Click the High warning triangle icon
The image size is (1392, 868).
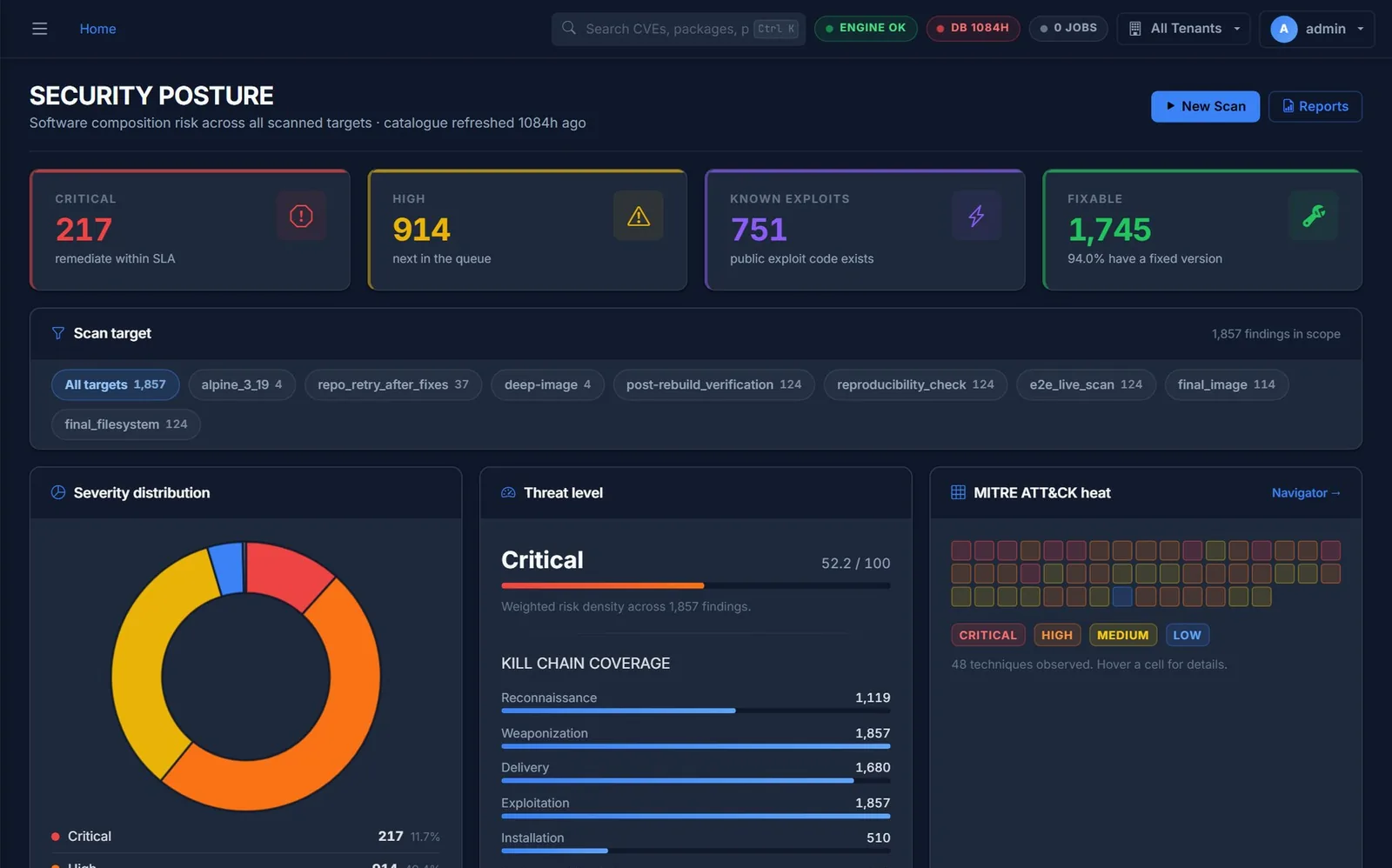639,216
